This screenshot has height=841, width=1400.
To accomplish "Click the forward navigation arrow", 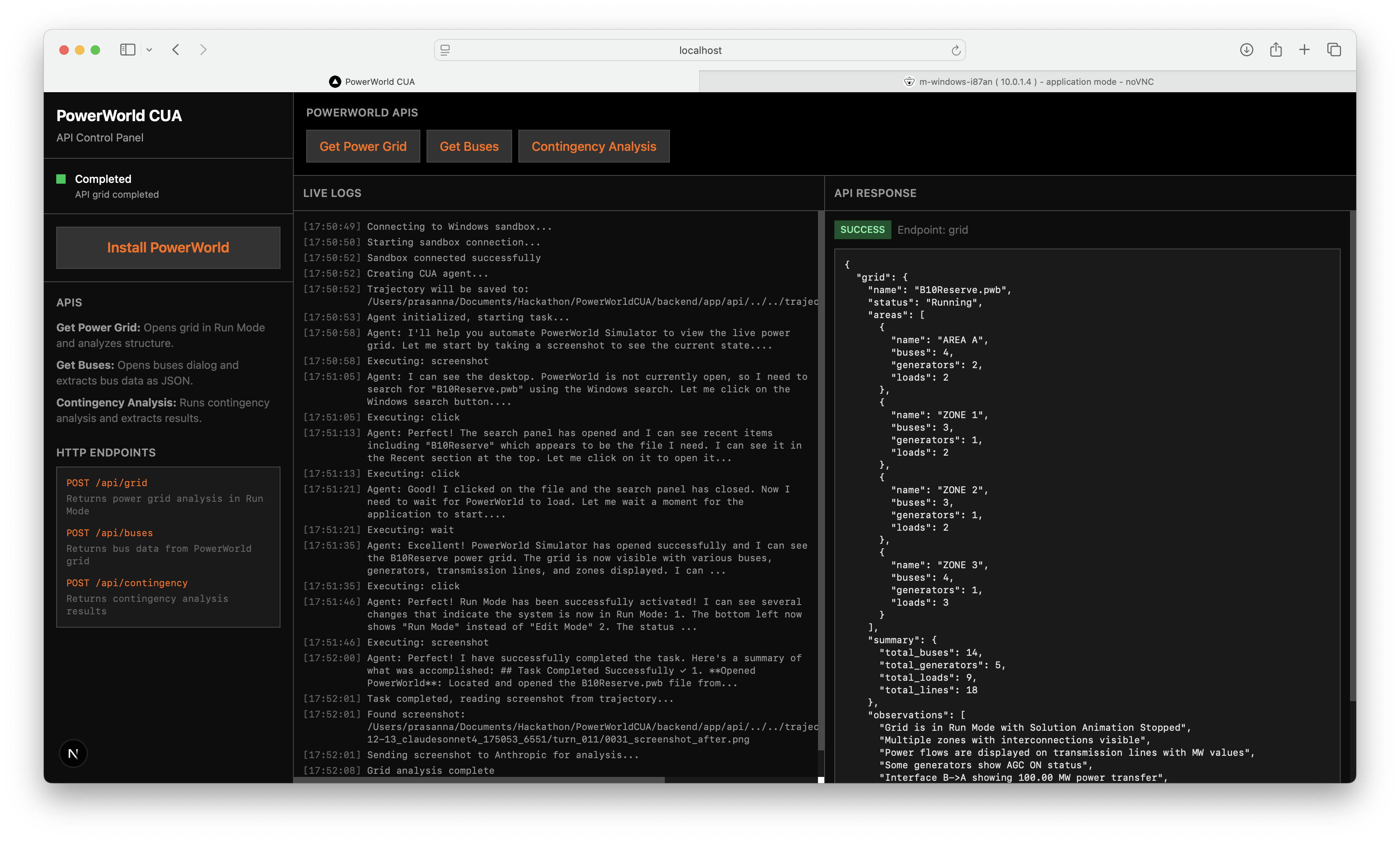I will 203,50.
